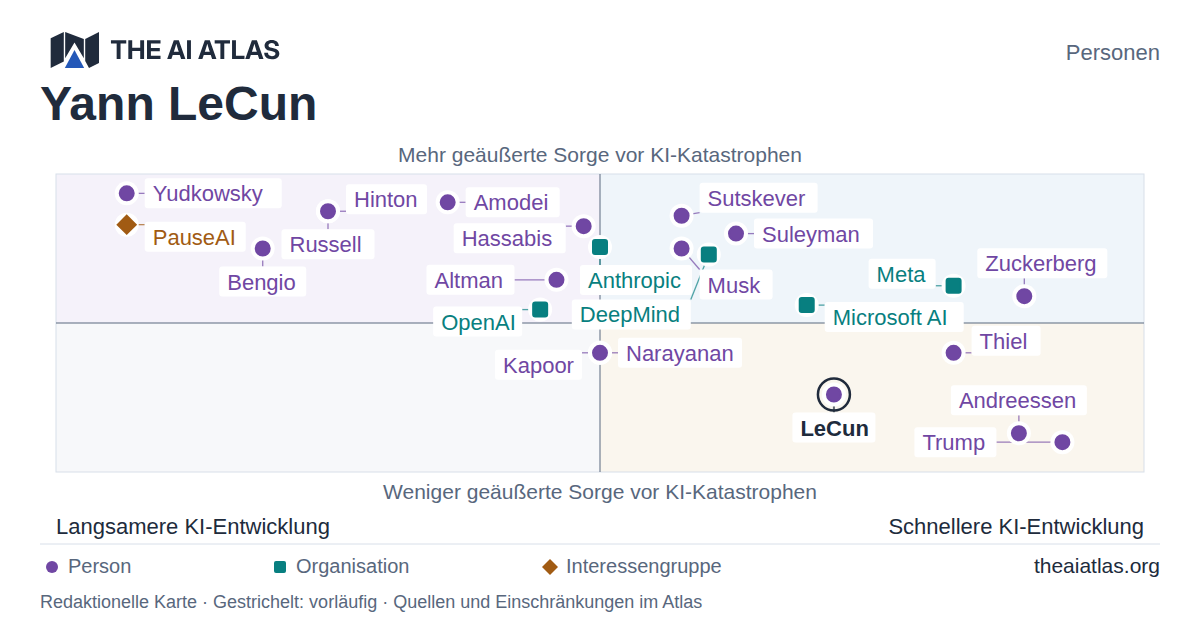The image size is (1200, 630).
Task: Click the OpenAI square marker
Action: click(x=540, y=309)
